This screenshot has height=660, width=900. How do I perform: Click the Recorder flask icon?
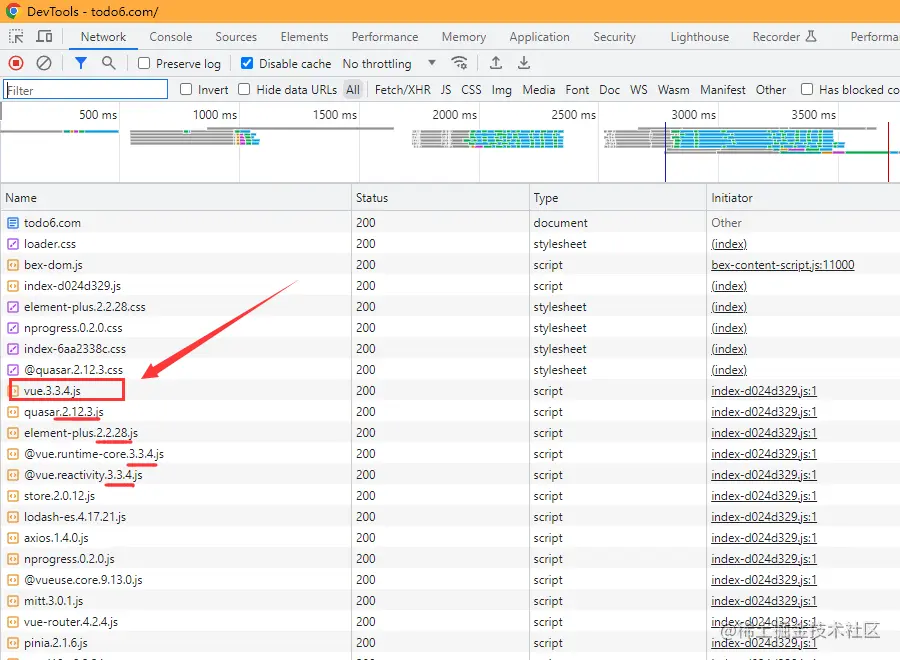(810, 37)
